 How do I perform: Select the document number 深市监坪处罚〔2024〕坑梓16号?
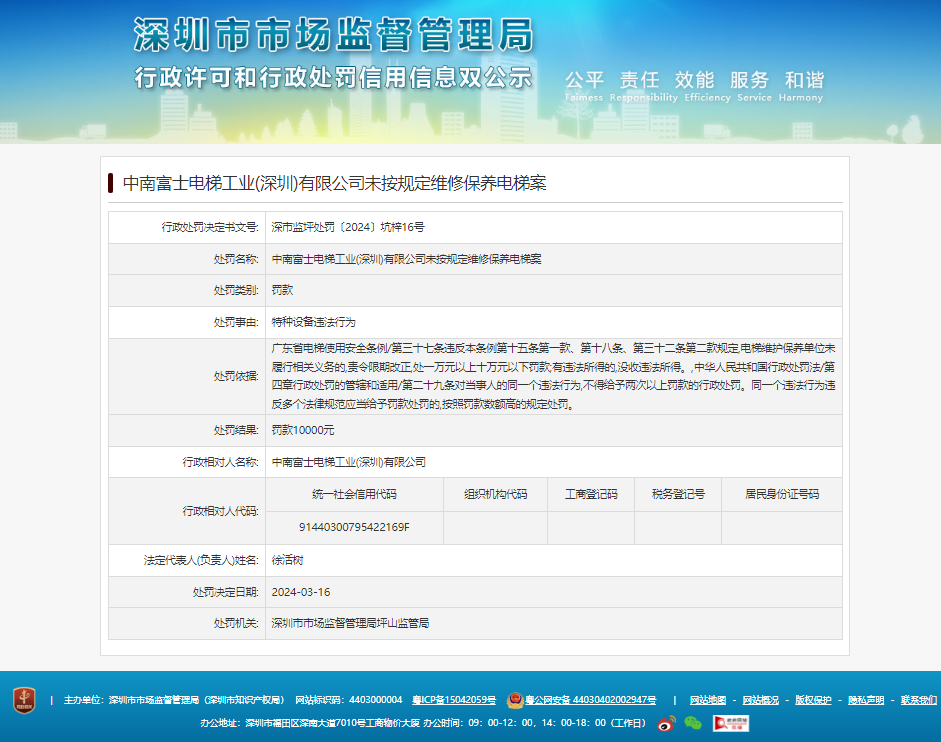[x=348, y=227]
